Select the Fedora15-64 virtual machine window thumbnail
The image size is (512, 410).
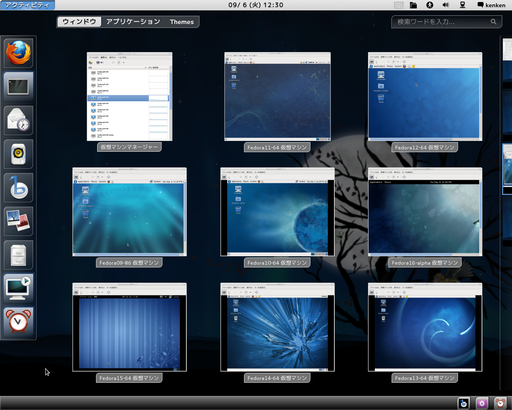[x=130, y=327]
